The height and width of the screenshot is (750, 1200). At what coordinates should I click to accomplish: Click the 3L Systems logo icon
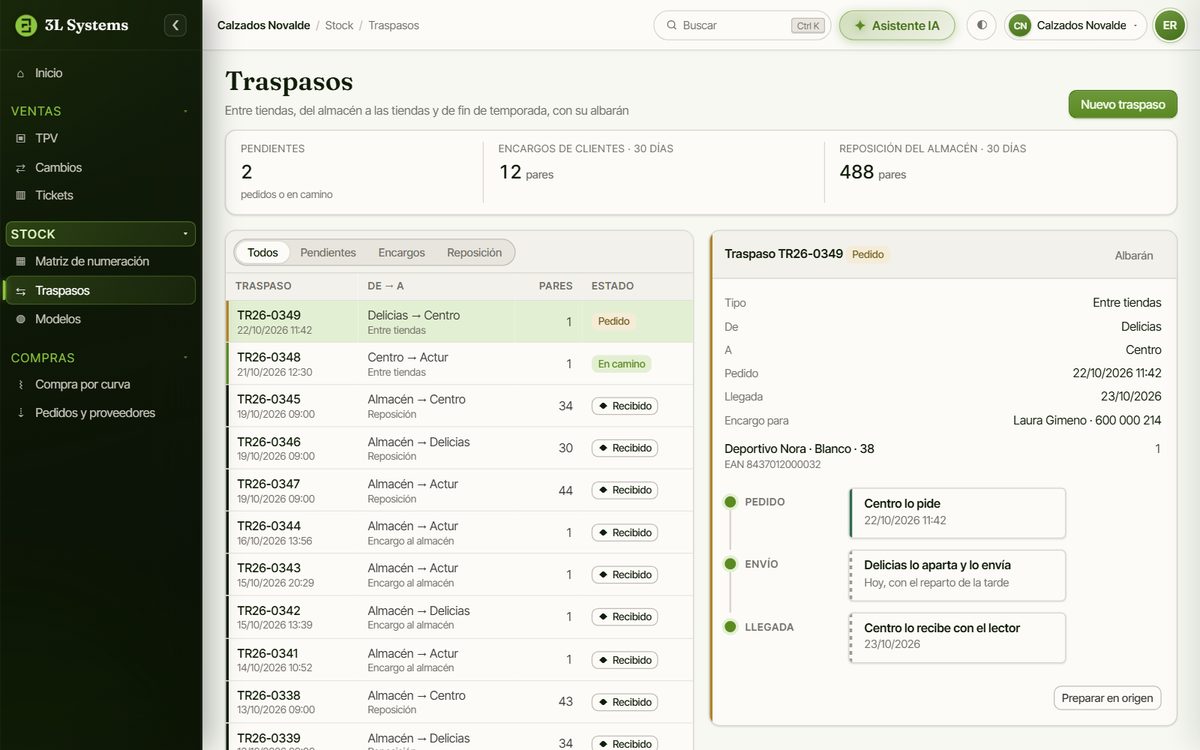pyautogui.click(x=26, y=25)
